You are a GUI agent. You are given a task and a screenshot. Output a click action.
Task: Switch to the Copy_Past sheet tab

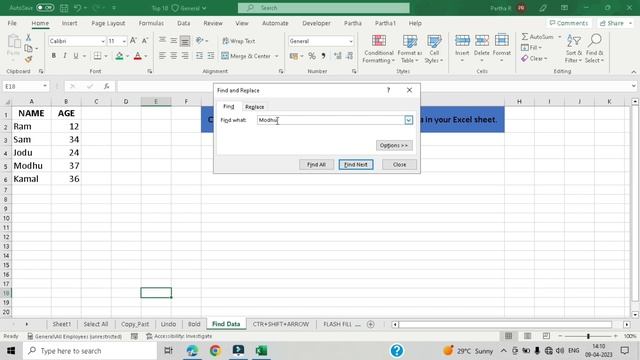point(135,324)
